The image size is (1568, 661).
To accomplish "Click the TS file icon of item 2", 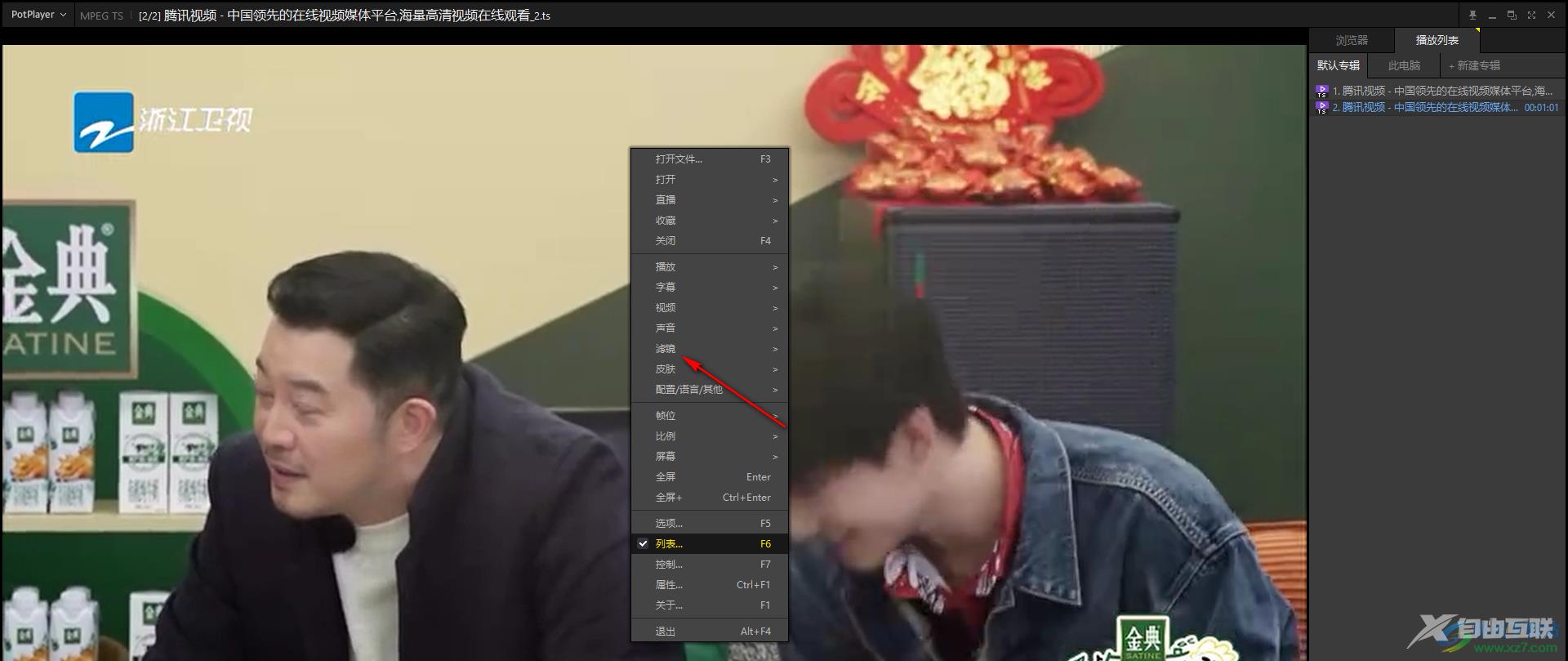I will (x=1321, y=107).
